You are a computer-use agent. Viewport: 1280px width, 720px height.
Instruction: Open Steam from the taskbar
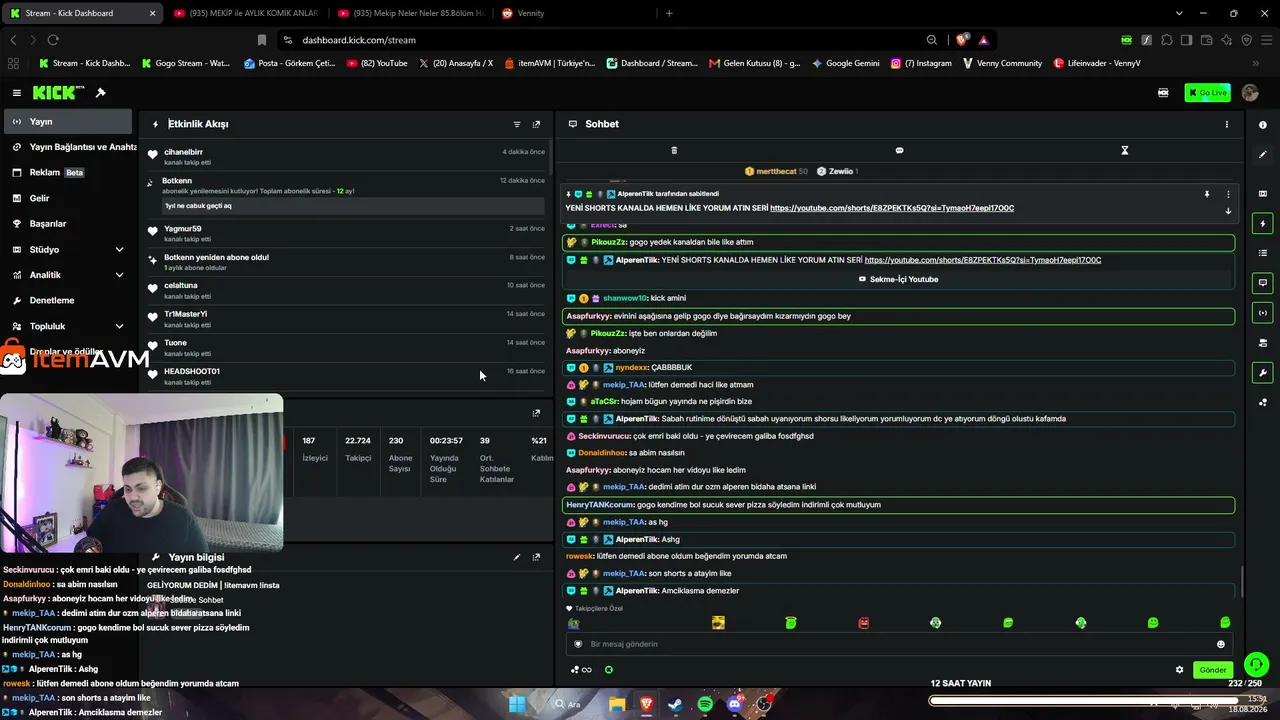[x=675, y=704]
